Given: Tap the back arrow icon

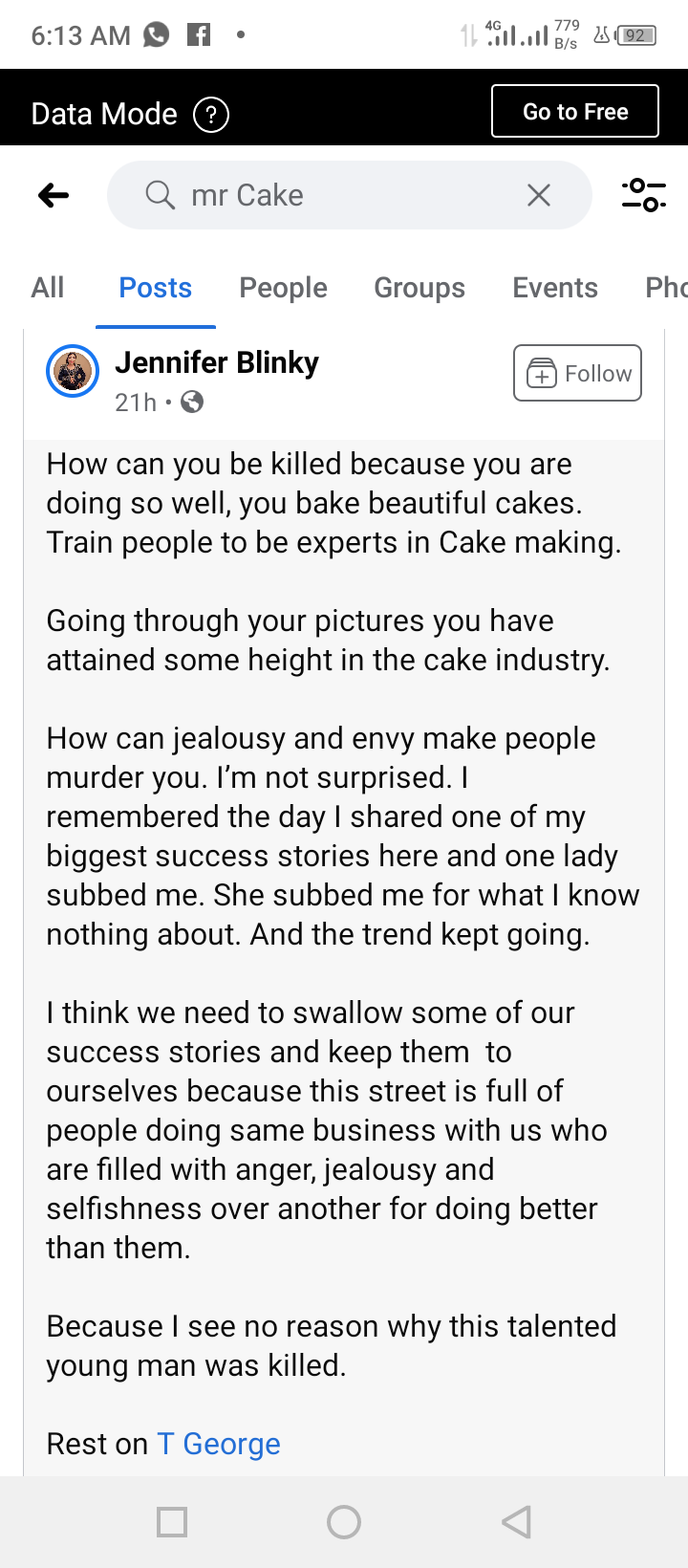Looking at the screenshot, I should (x=54, y=196).
